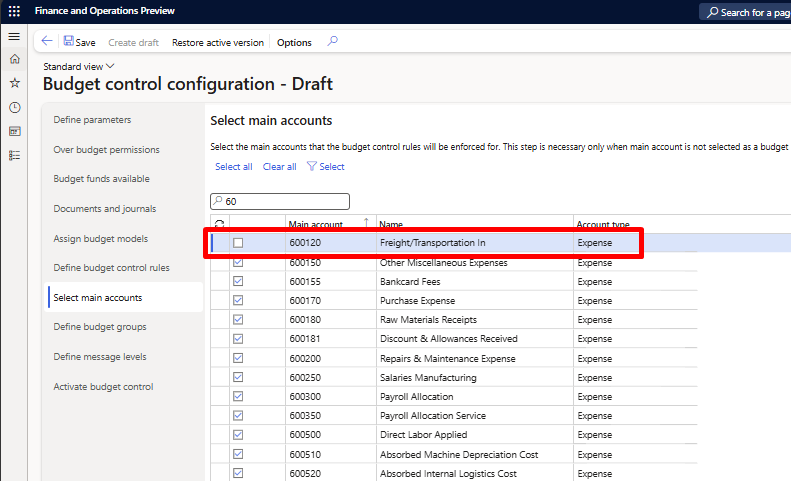Open the Standard view dropdown

tap(79, 66)
